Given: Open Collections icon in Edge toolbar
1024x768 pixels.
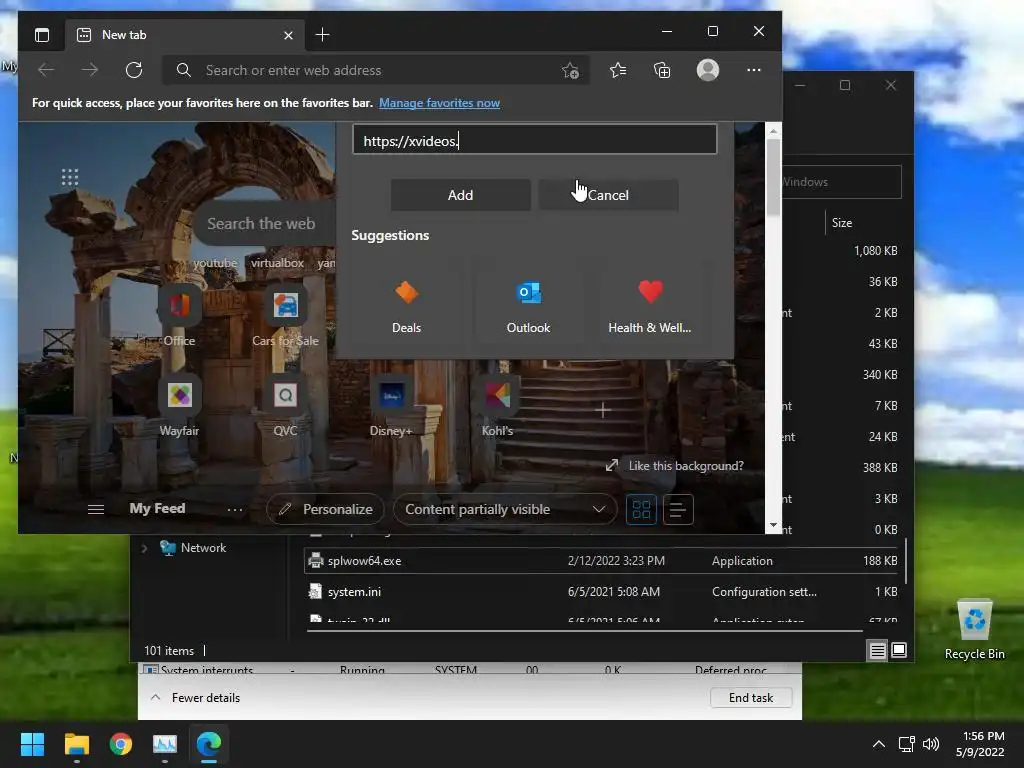Looking at the screenshot, I should coord(662,70).
